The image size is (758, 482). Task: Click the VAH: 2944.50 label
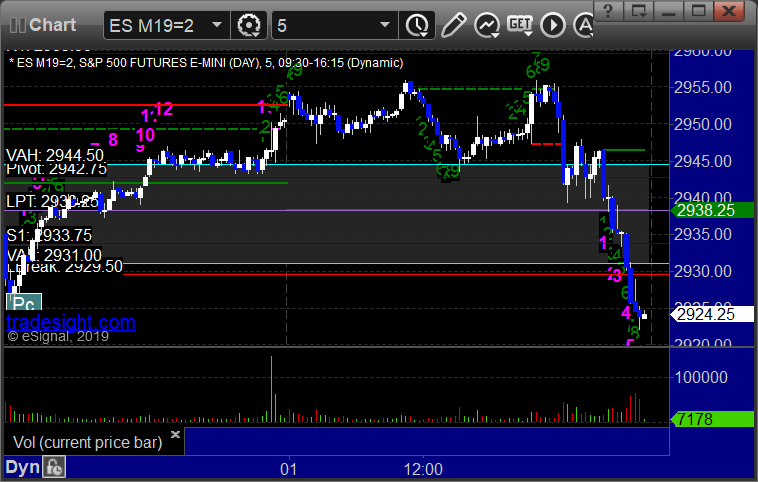click(x=55, y=155)
